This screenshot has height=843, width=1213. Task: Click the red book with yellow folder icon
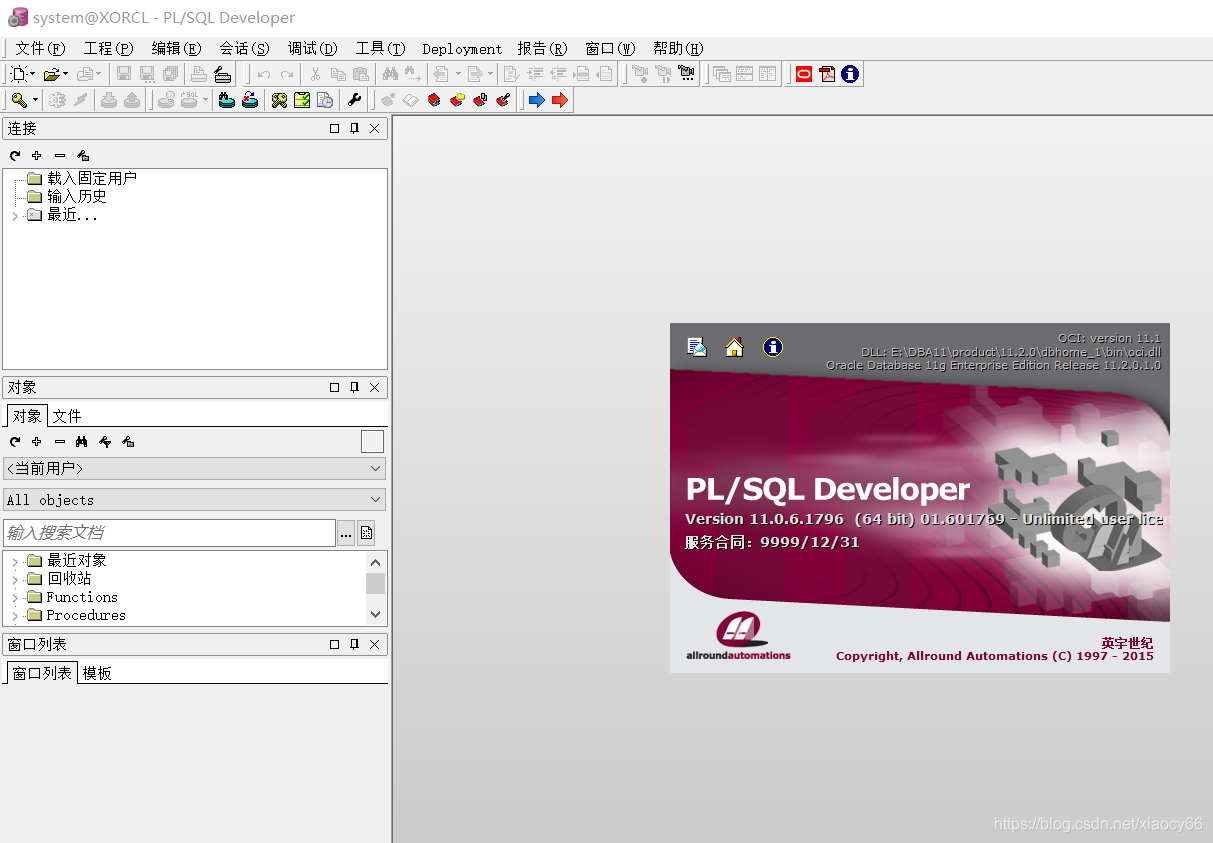[457, 100]
